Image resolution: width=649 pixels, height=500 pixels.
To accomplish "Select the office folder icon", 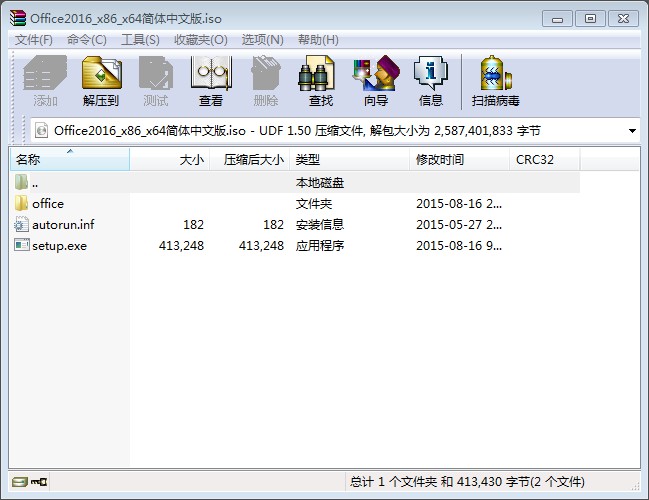I will [22, 203].
